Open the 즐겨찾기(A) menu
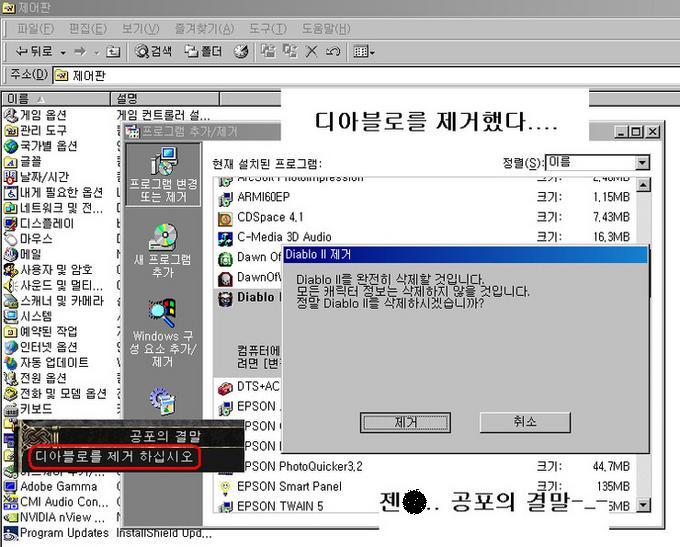680x547 pixels. click(204, 29)
